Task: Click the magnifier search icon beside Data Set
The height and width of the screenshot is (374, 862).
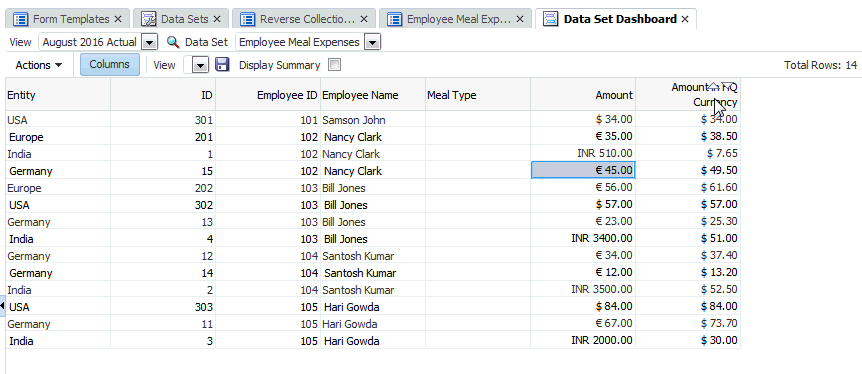Action: click(173, 42)
